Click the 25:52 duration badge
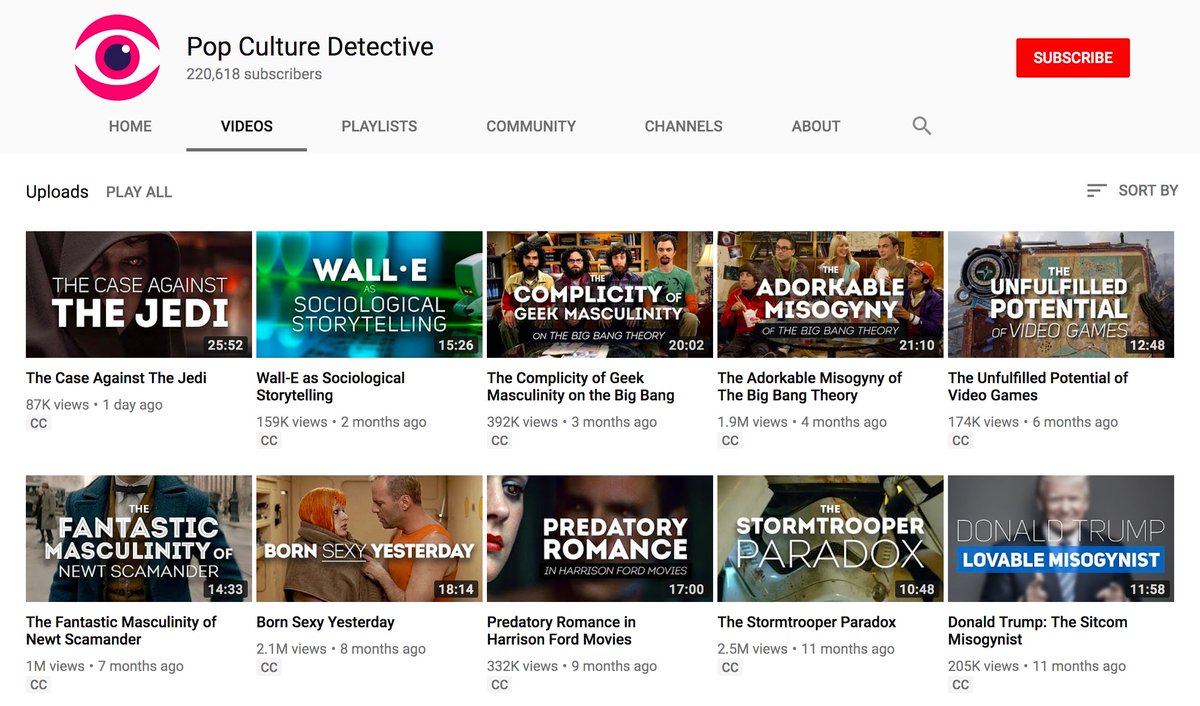Image resolution: width=1200 pixels, height=706 pixels. point(225,345)
